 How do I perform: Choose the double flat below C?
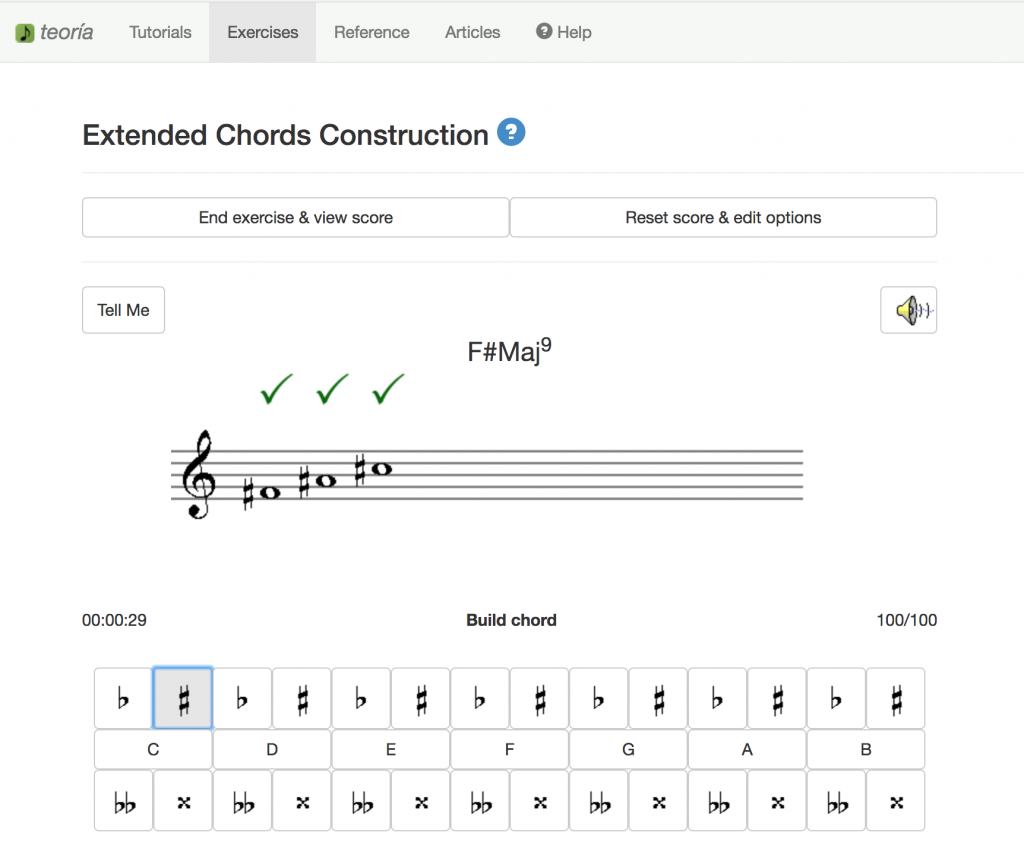tap(123, 801)
